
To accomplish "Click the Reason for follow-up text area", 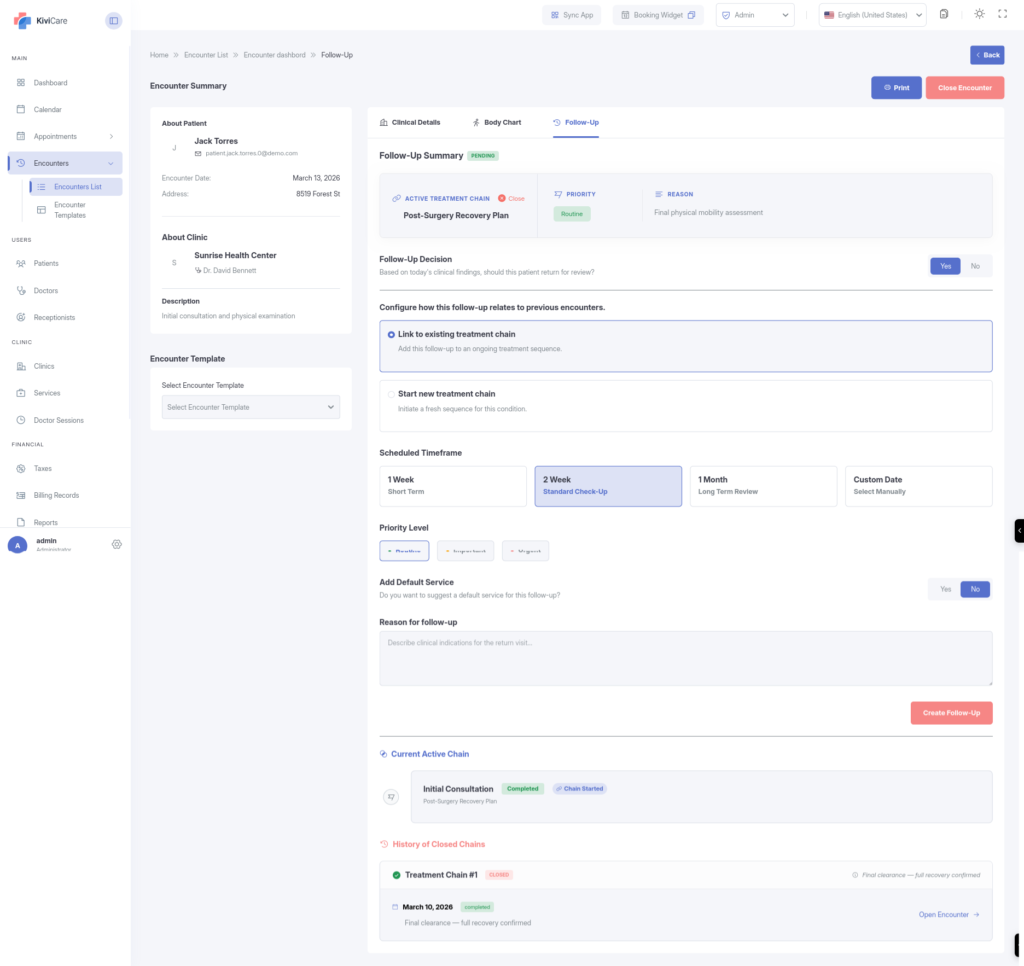I will [x=685, y=658].
